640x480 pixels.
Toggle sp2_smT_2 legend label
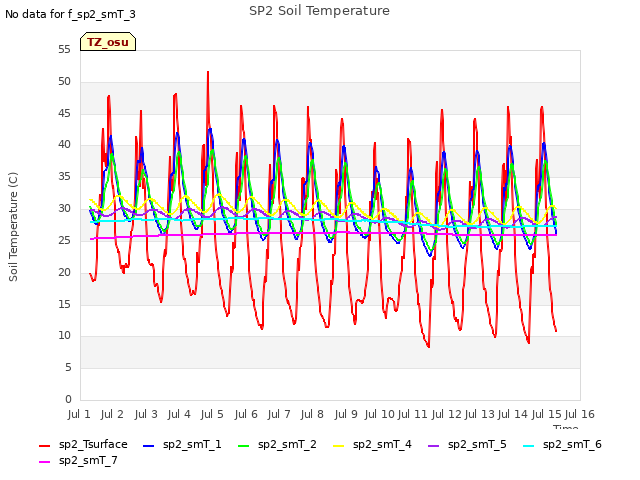[287, 444]
